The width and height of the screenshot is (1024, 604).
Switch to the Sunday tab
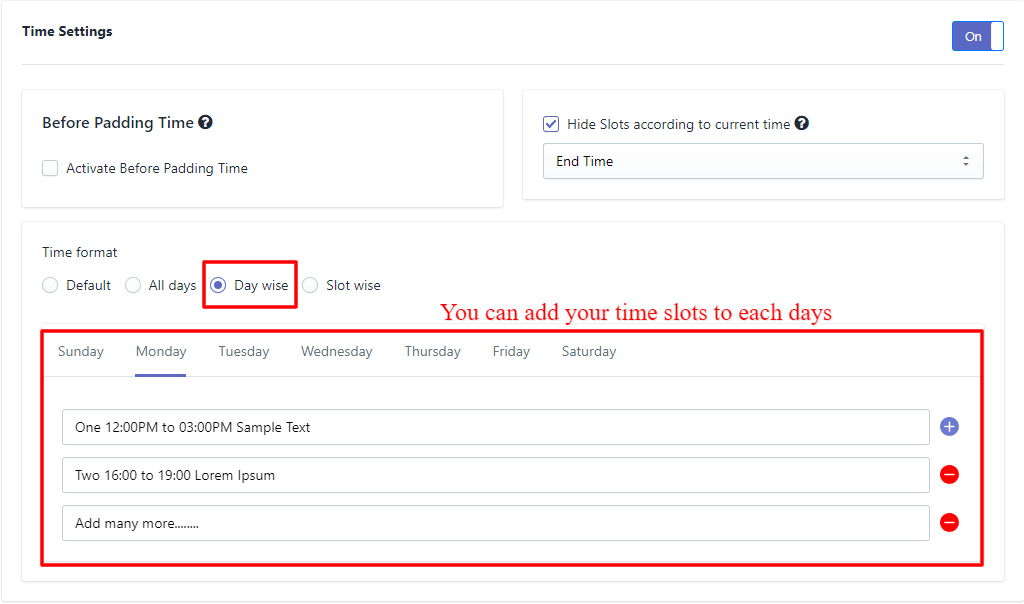(x=81, y=351)
